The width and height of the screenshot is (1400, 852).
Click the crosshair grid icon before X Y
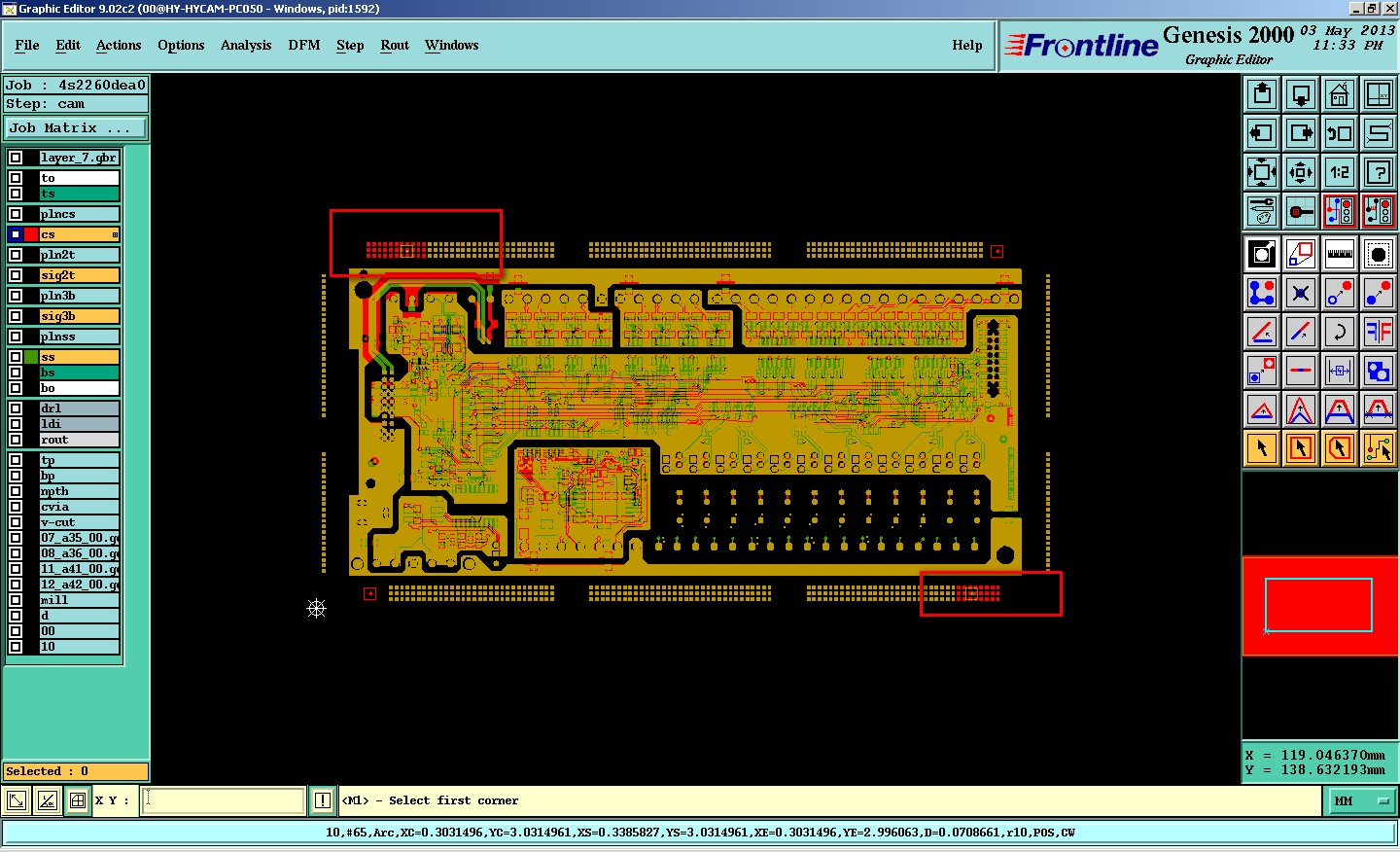(x=77, y=800)
